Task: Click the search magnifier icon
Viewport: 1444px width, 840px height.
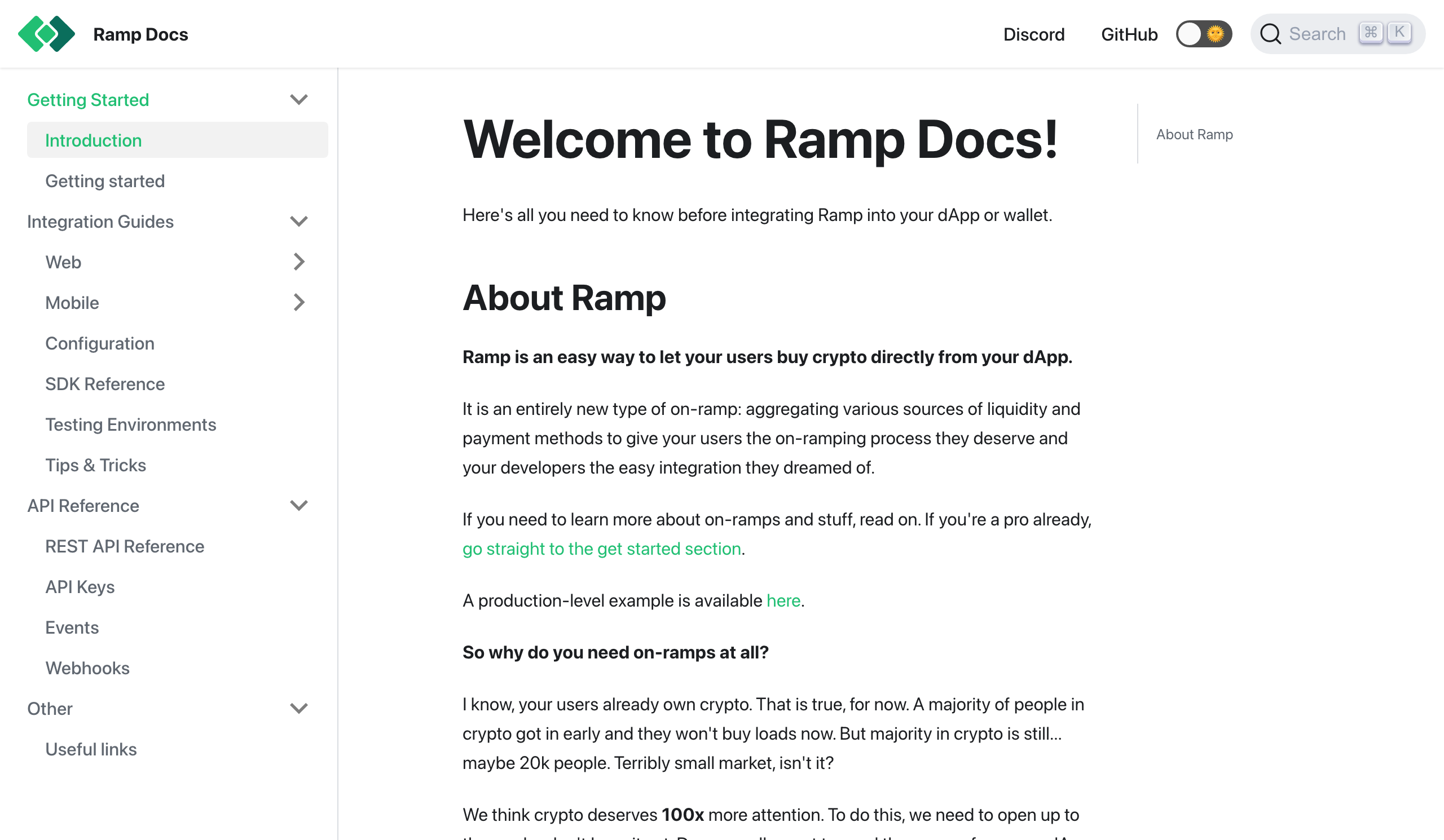Action: click(x=1270, y=34)
